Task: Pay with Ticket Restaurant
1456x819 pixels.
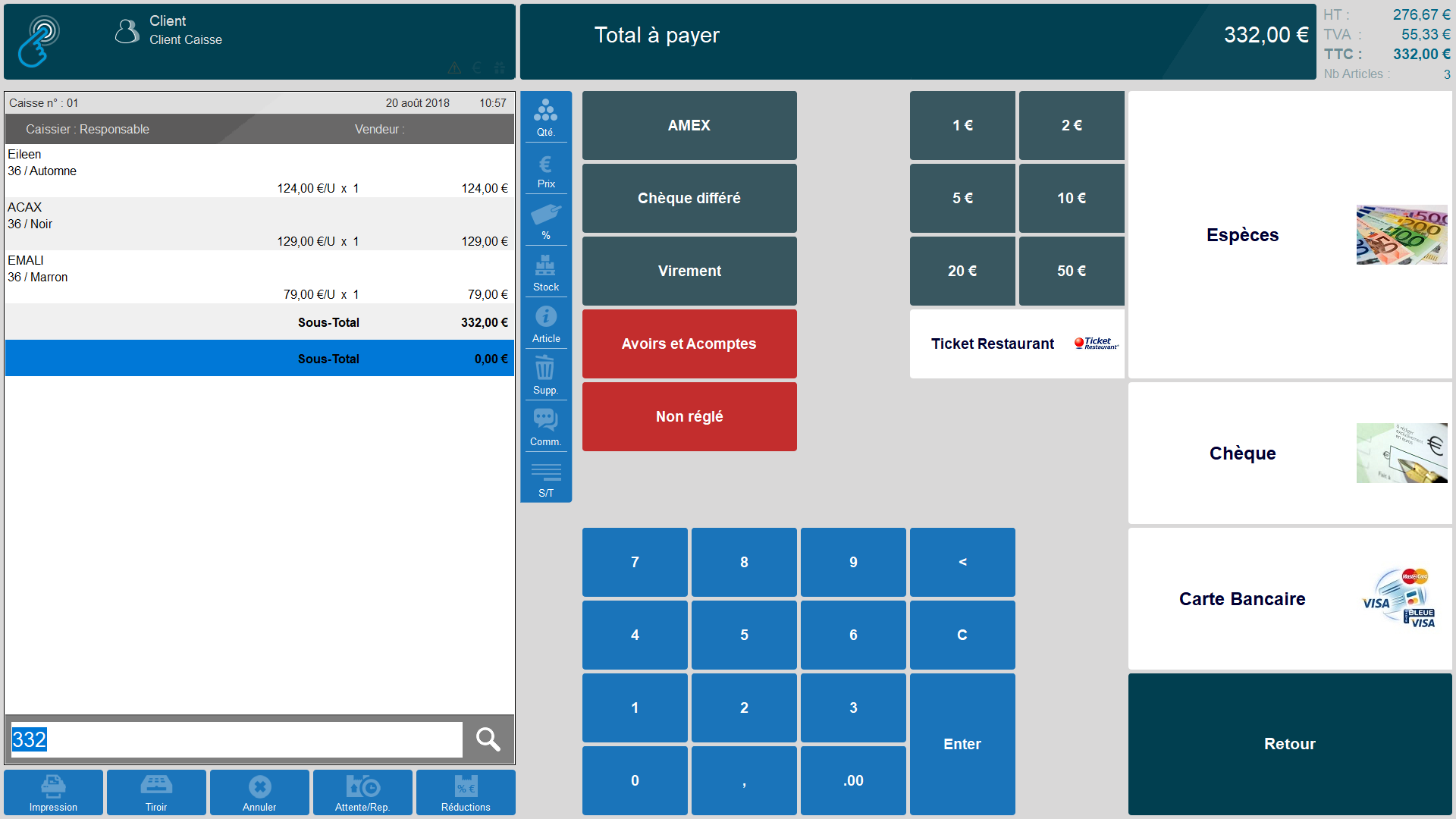Action: tap(1017, 344)
